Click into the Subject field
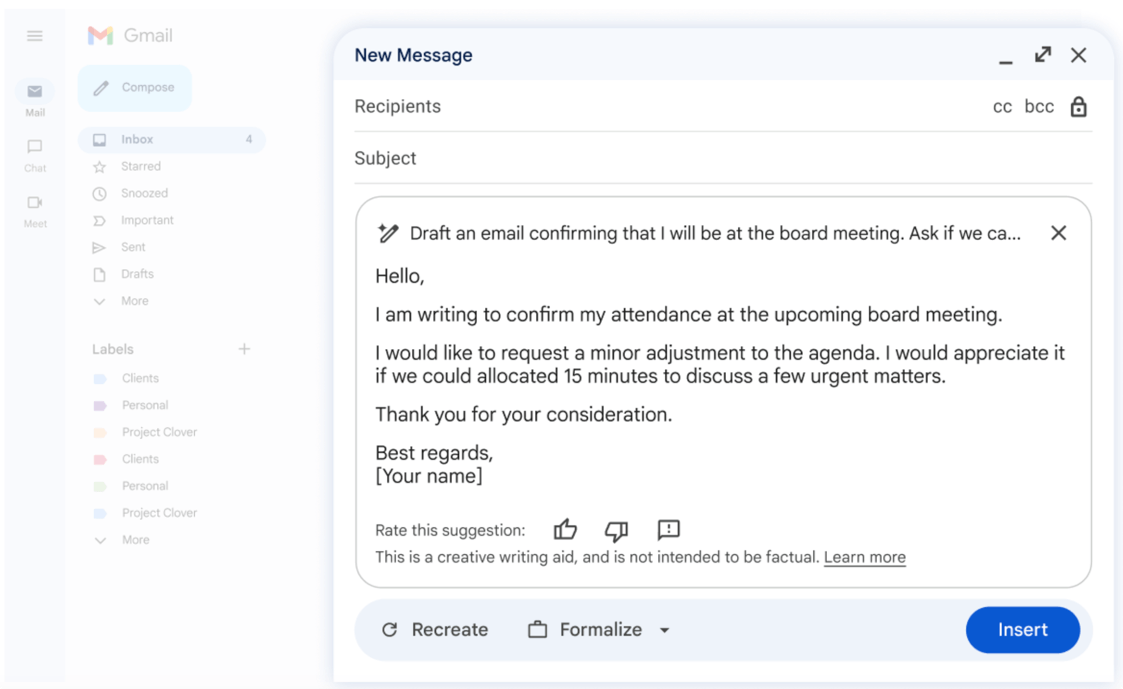The image size is (1123, 689). click(x=723, y=158)
